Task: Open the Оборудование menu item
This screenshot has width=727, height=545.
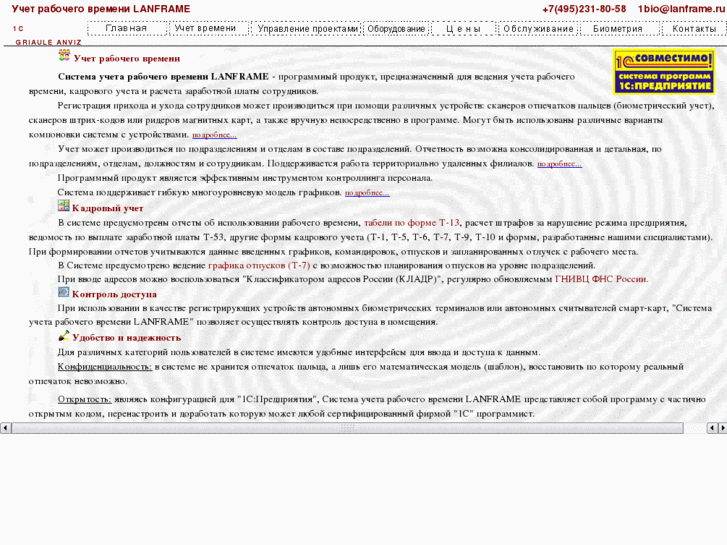Action: 396,28
